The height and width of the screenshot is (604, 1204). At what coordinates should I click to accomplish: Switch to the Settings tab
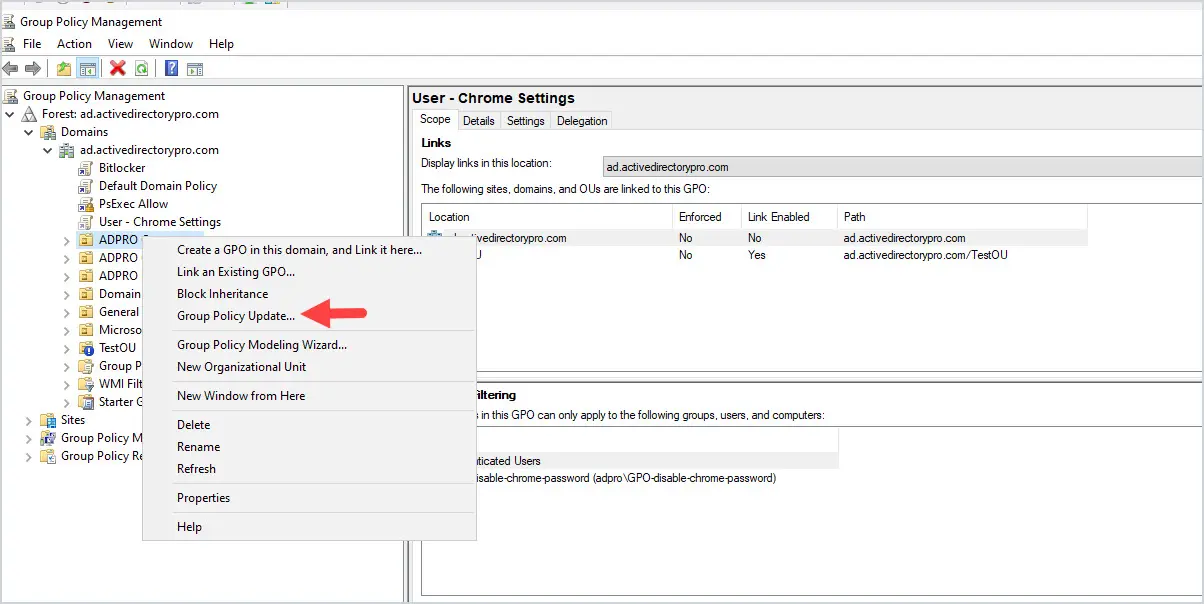[525, 121]
